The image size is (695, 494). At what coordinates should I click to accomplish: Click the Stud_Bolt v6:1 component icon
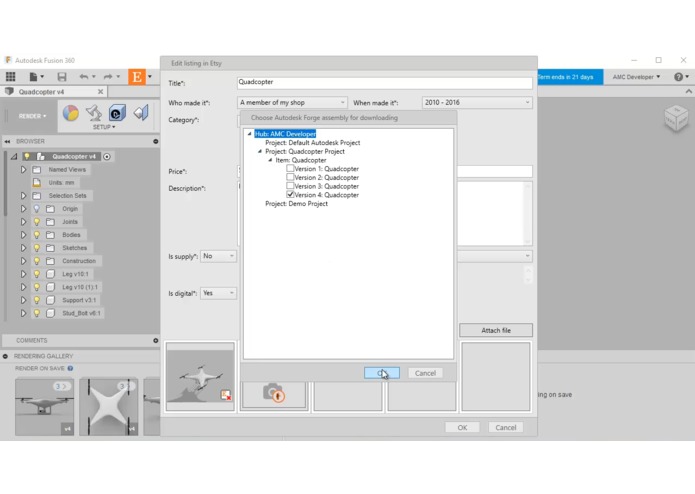[x=51, y=313]
